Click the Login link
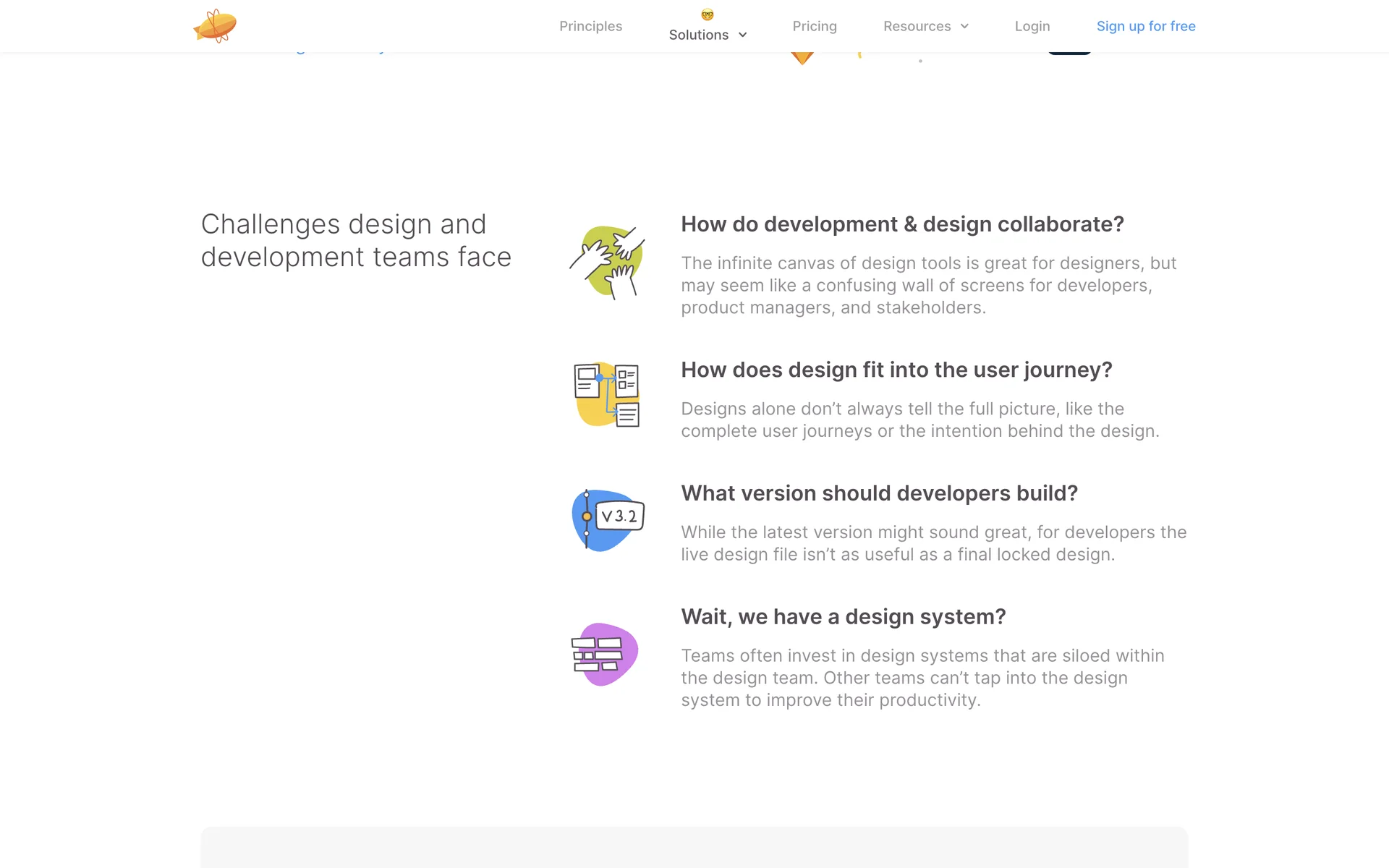The image size is (1389, 868). click(x=1032, y=26)
